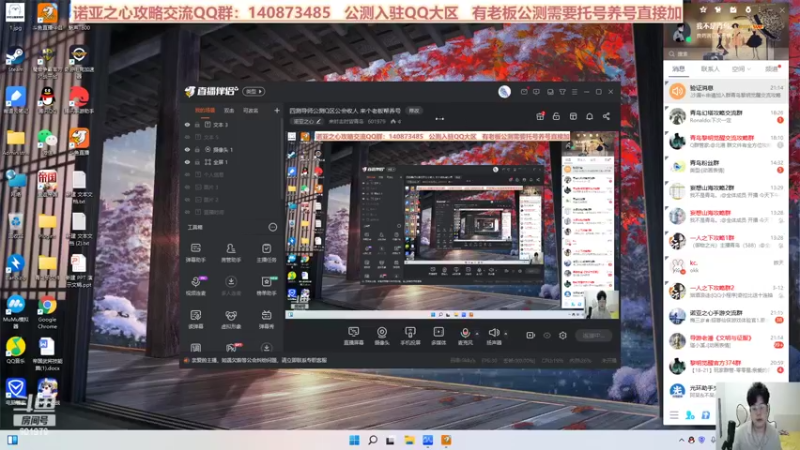800x450 pixels.
Task: Click the user avatar in streaming app title bar
Action: tap(504, 91)
